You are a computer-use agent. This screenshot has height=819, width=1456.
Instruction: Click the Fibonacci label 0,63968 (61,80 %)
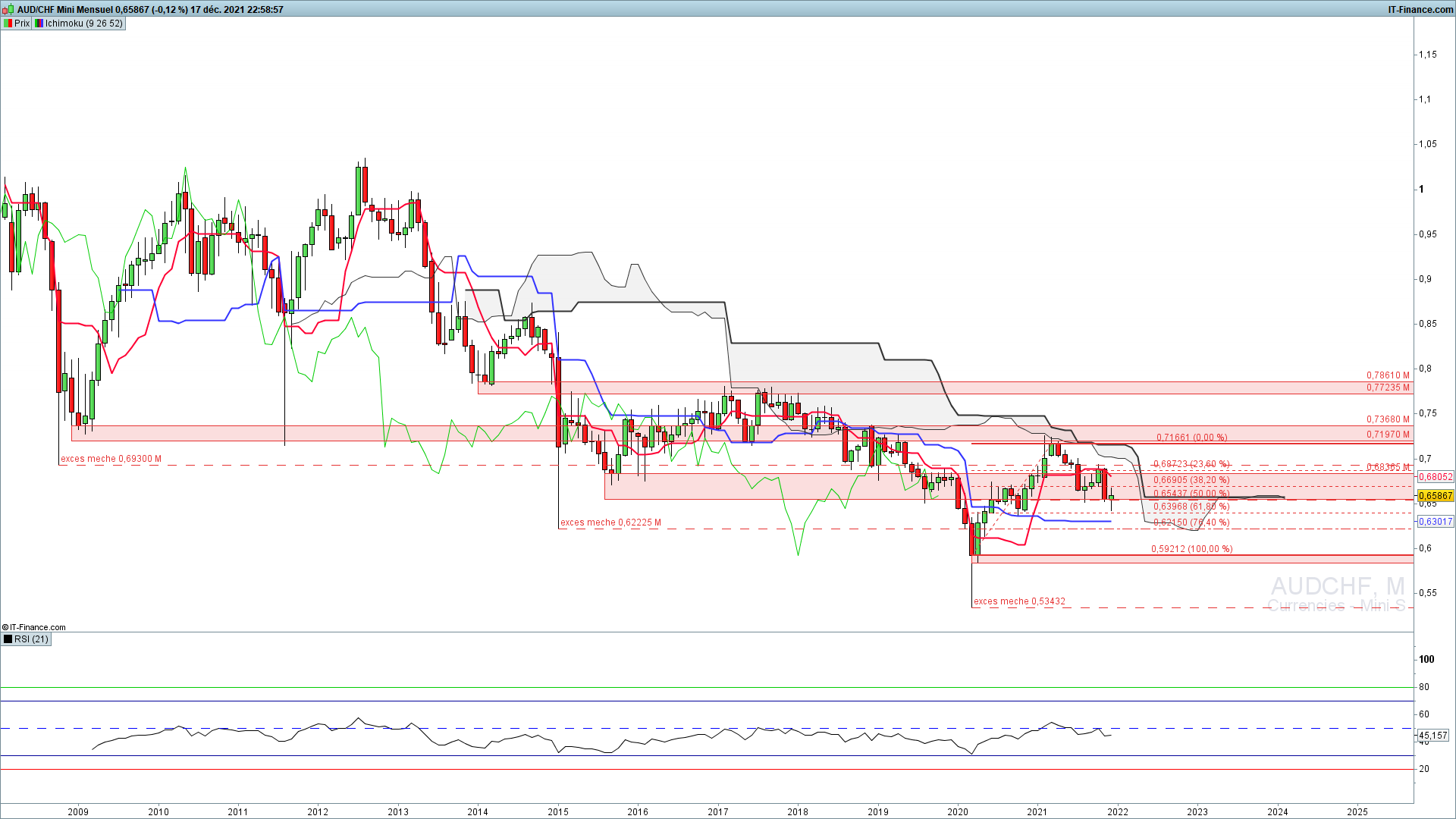tap(1191, 507)
